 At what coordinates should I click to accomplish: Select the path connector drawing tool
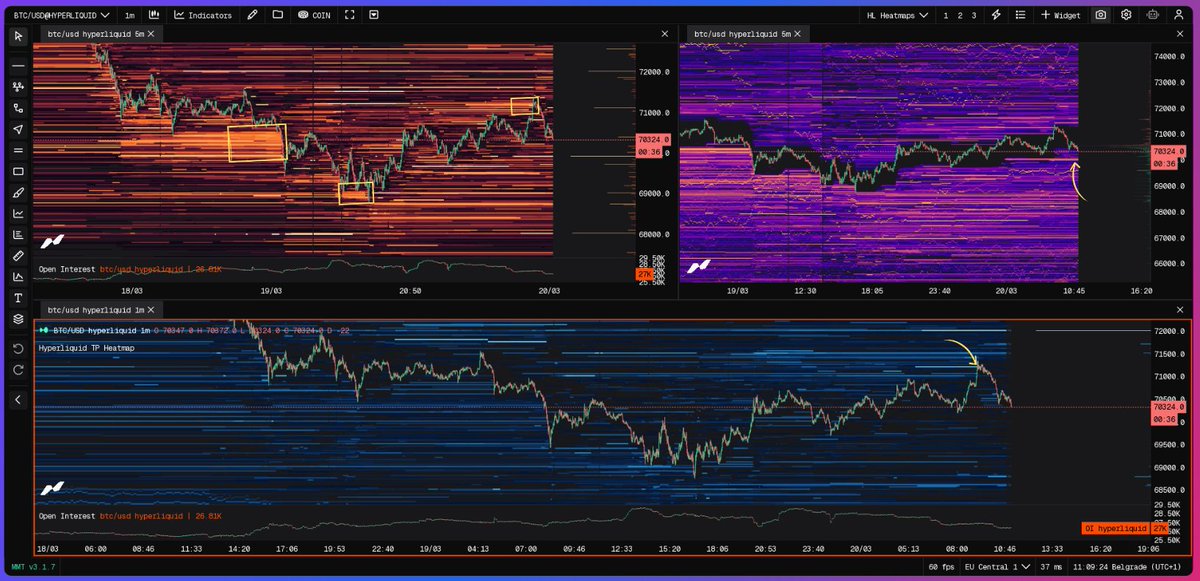pos(18,108)
